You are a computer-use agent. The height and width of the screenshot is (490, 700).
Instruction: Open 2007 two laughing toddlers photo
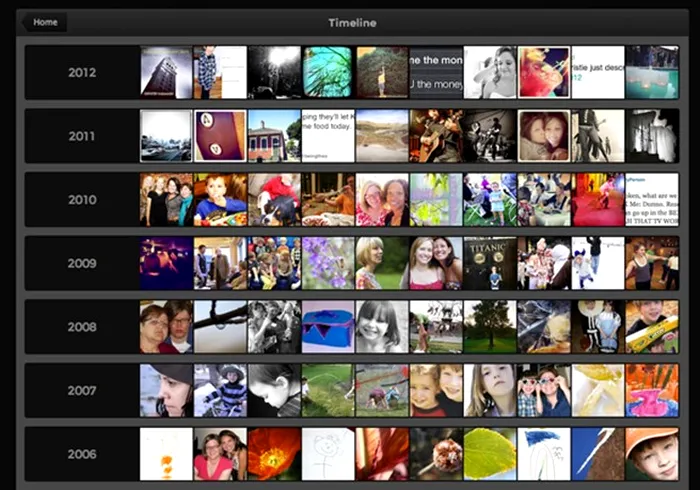(436, 390)
